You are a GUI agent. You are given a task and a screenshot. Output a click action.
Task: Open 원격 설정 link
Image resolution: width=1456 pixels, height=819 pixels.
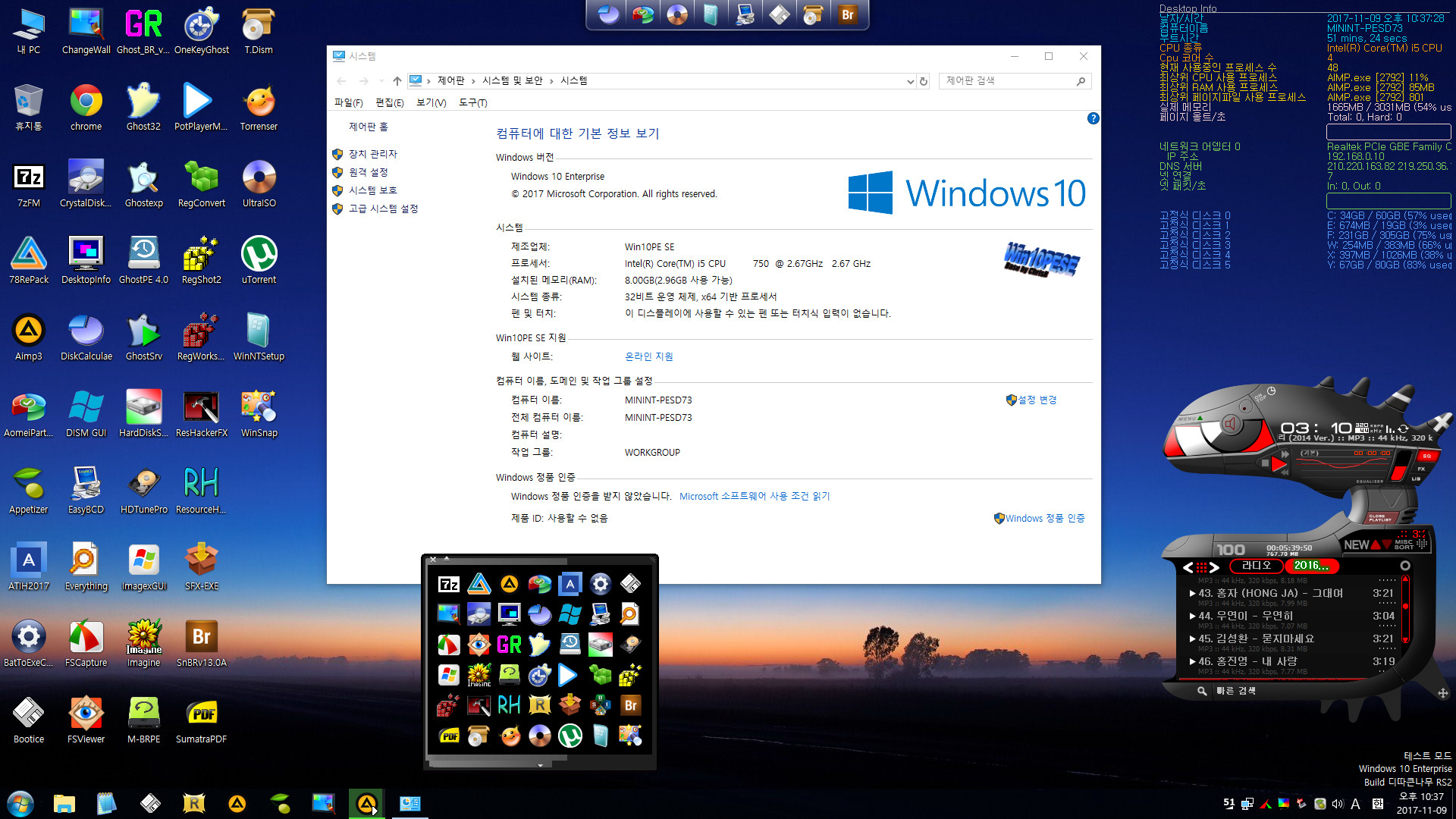tap(368, 172)
